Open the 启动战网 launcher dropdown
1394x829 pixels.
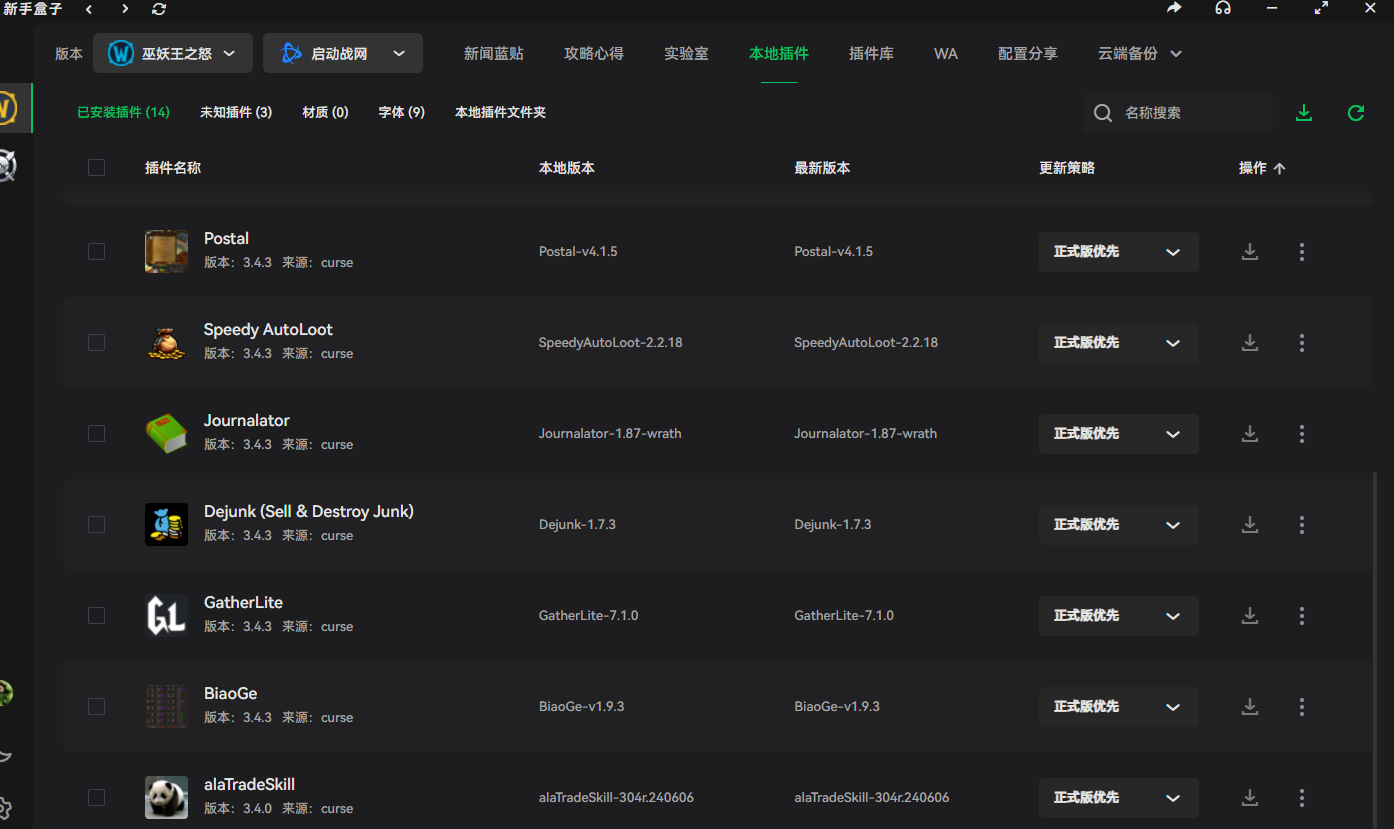tap(342, 54)
